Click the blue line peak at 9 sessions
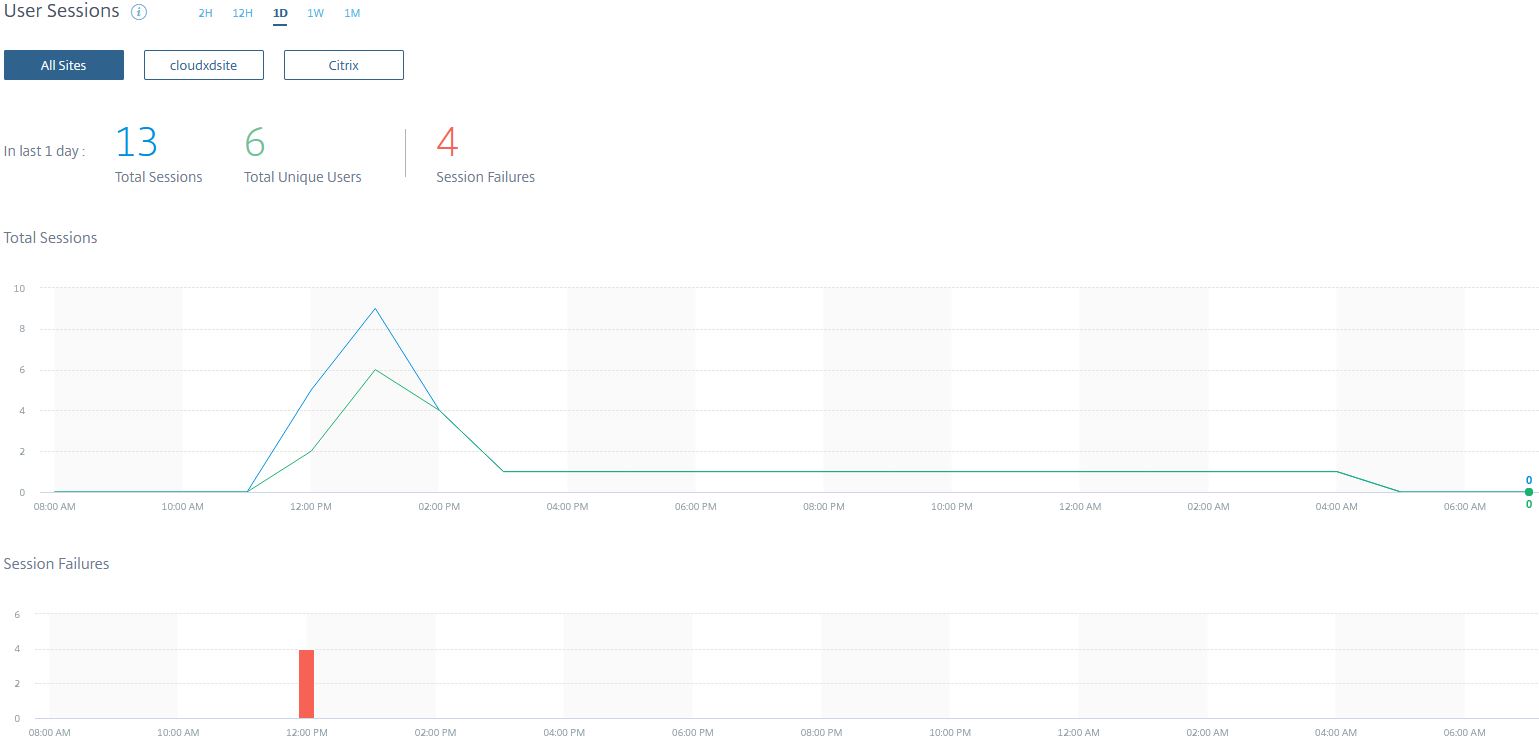Screen dimensions: 1539x742 coord(375,308)
